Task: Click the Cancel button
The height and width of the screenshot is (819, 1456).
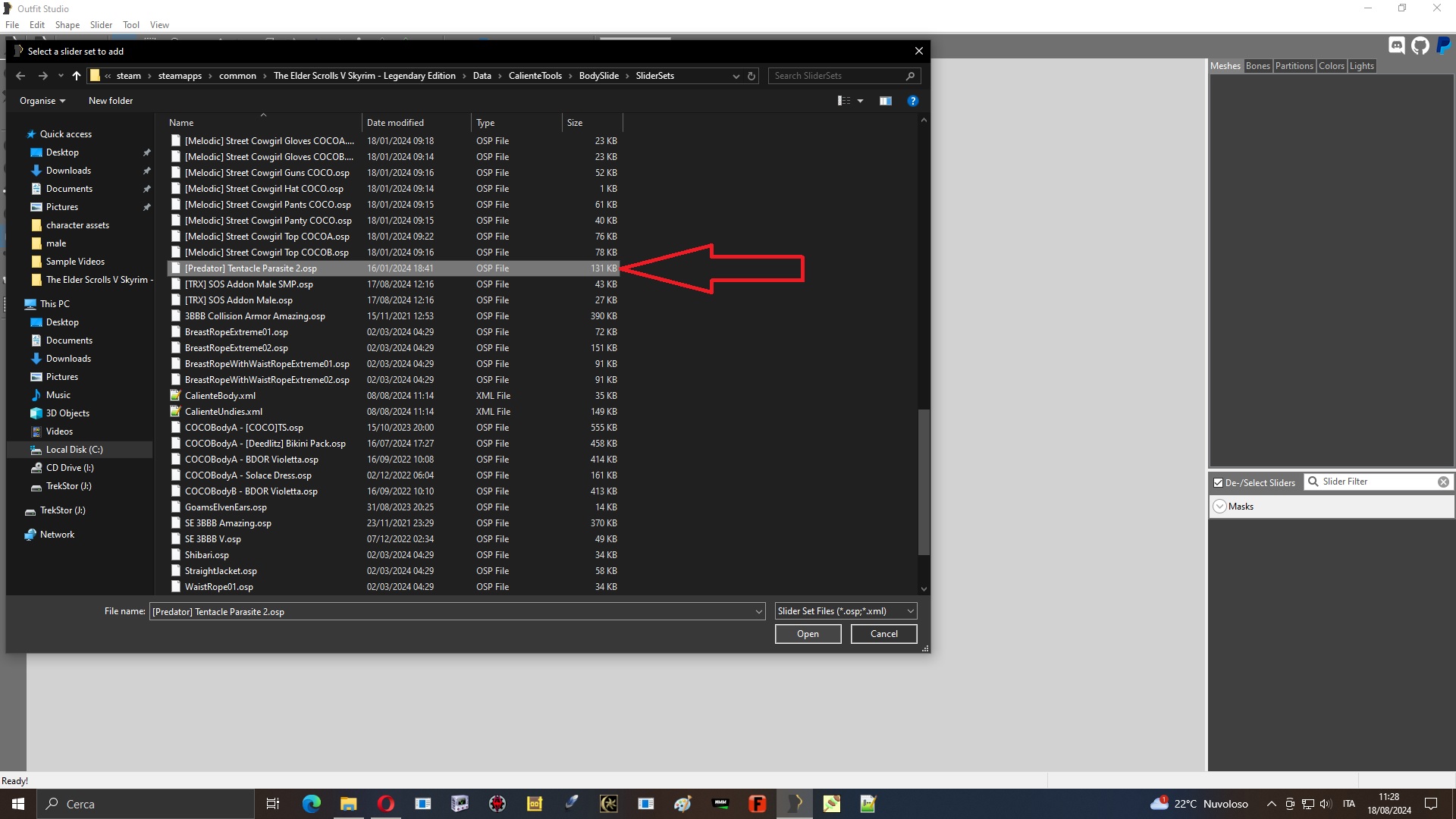Action: [x=883, y=634]
